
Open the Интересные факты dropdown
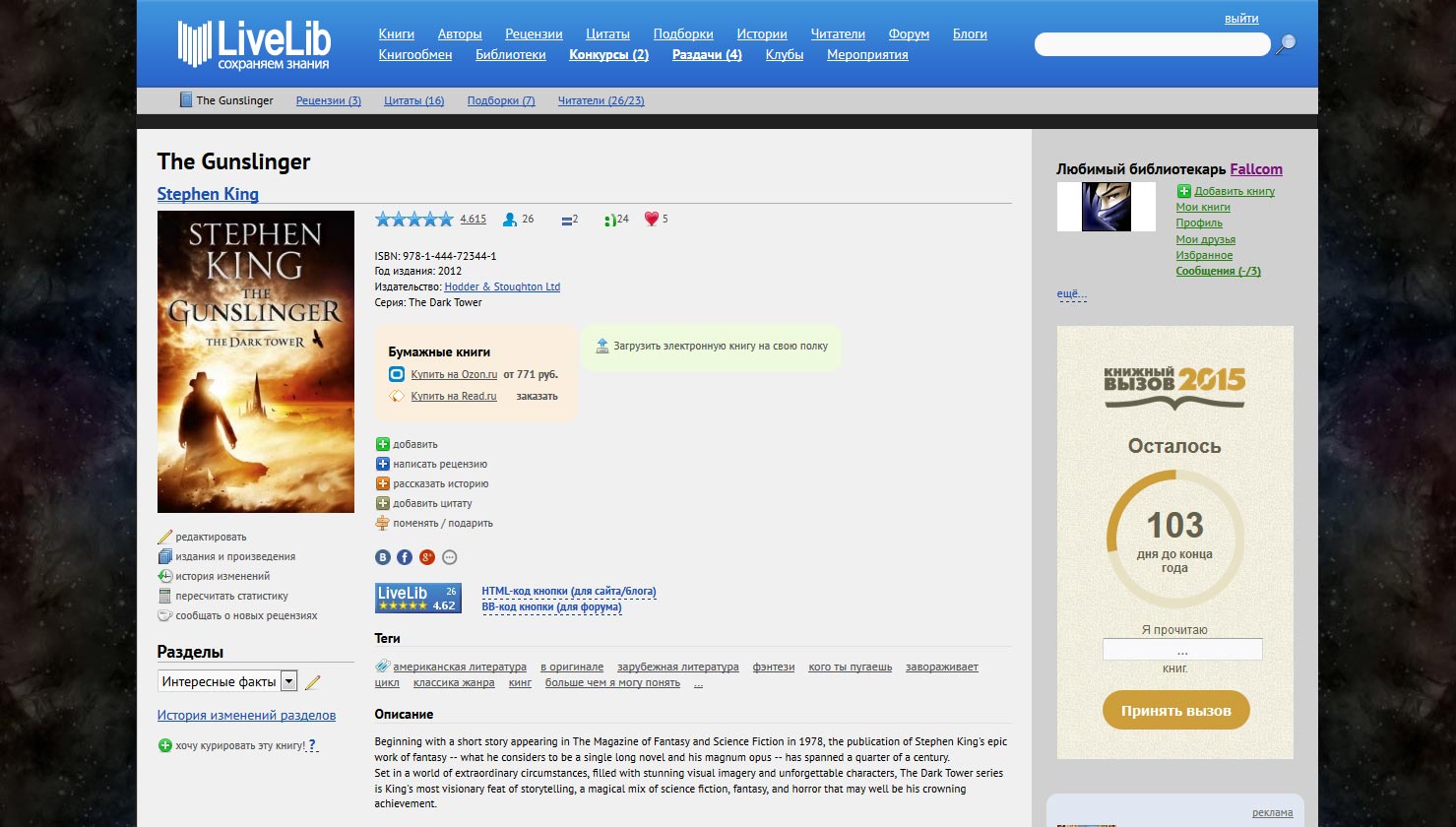point(227,681)
